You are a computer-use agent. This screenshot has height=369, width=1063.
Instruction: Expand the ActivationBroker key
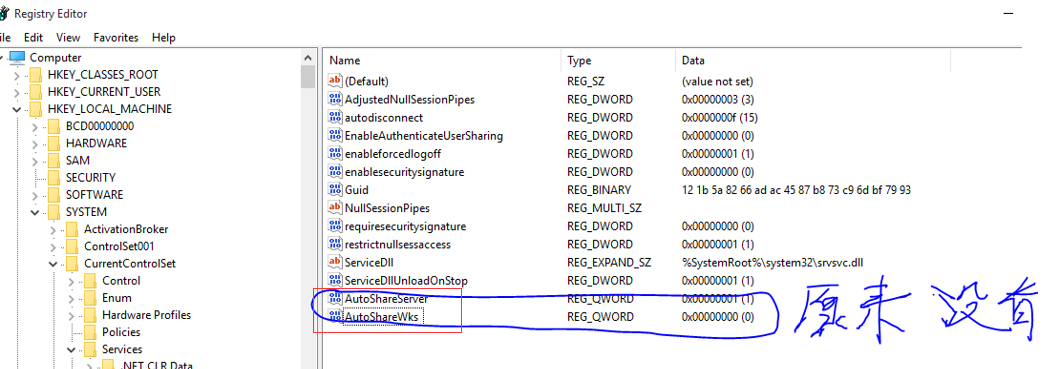pyautogui.click(x=53, y=229)
